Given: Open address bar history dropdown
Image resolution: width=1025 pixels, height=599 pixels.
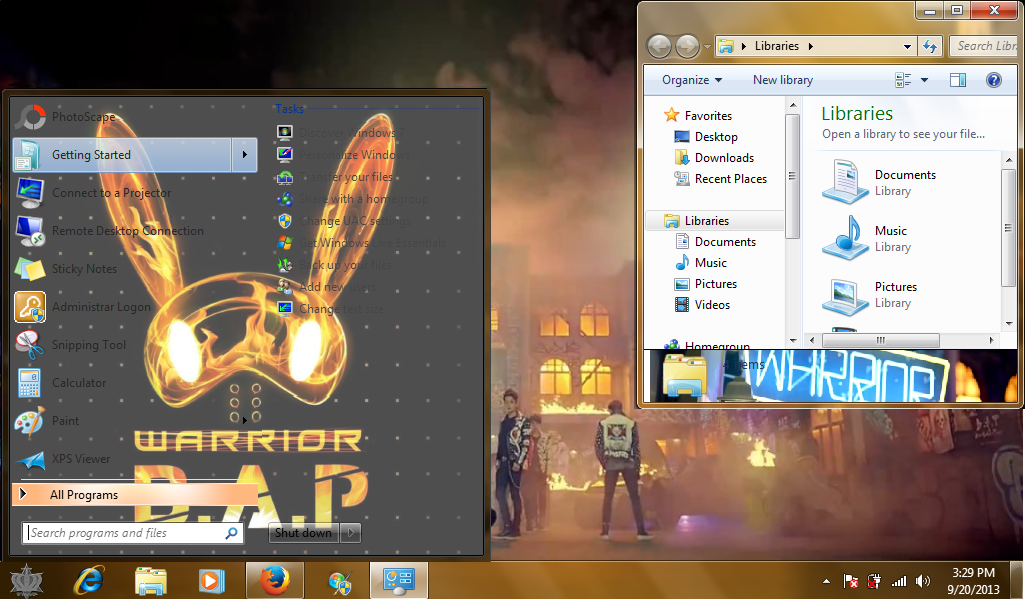Looking at the screenshot, I should tap(907, 46).
